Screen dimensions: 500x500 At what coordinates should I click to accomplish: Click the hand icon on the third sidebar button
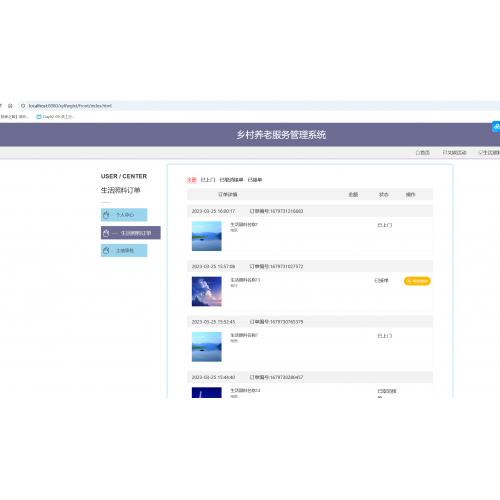(106, 250)
